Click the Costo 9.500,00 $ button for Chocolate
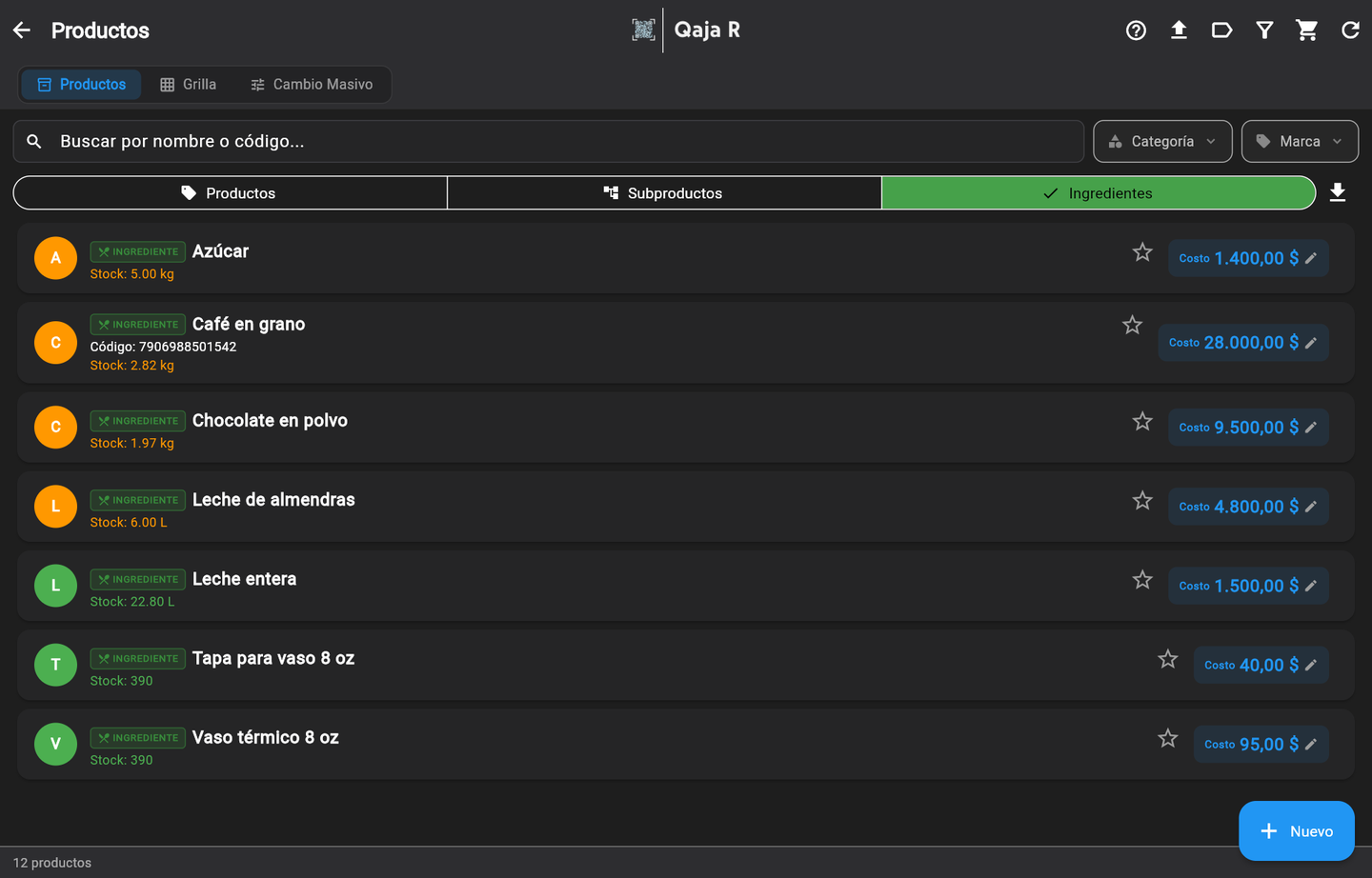 [x=1248, y=428]
